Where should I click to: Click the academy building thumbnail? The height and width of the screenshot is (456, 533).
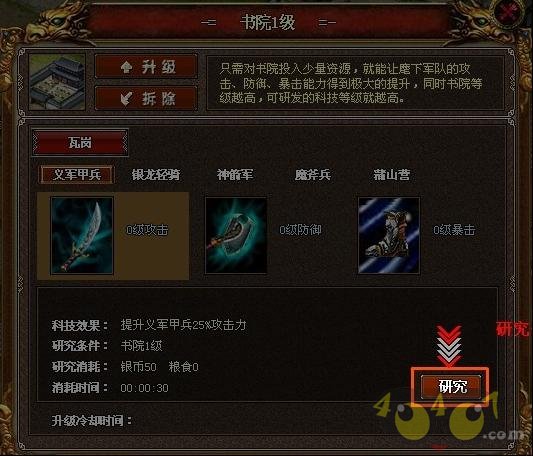point(57,82)
